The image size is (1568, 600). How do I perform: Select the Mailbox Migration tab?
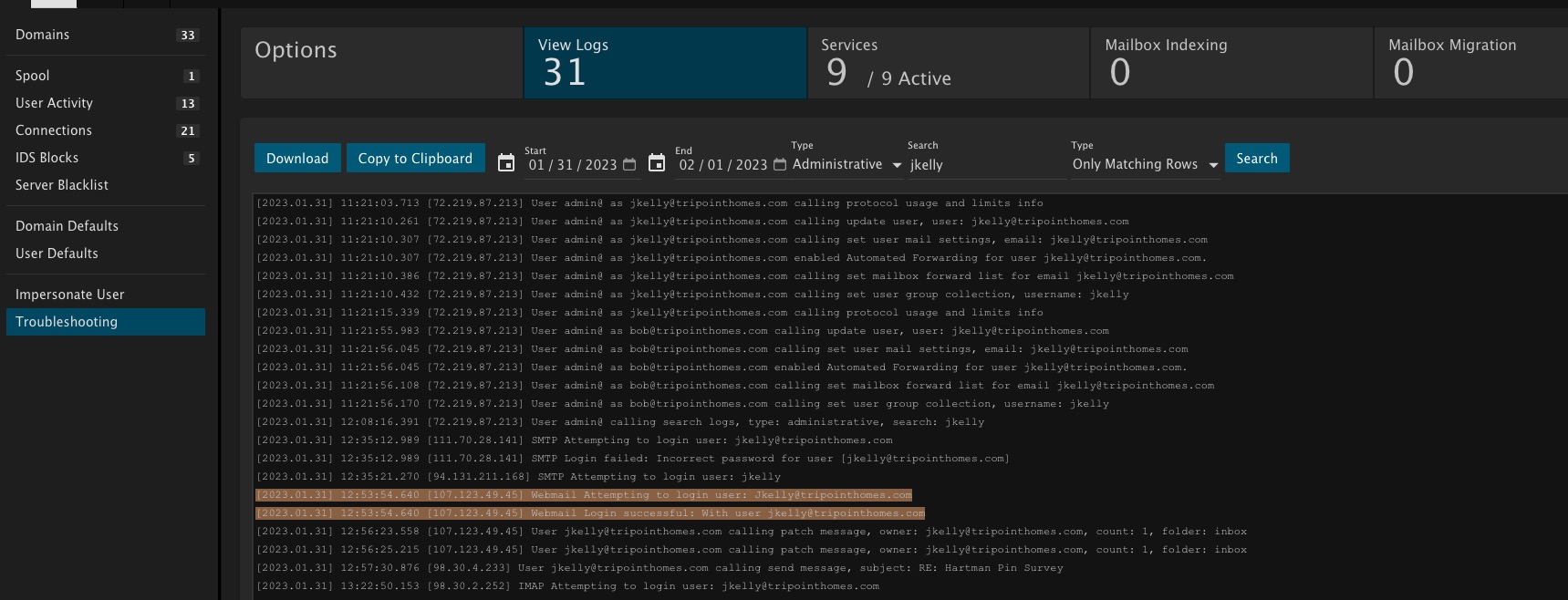point(1470,62)
